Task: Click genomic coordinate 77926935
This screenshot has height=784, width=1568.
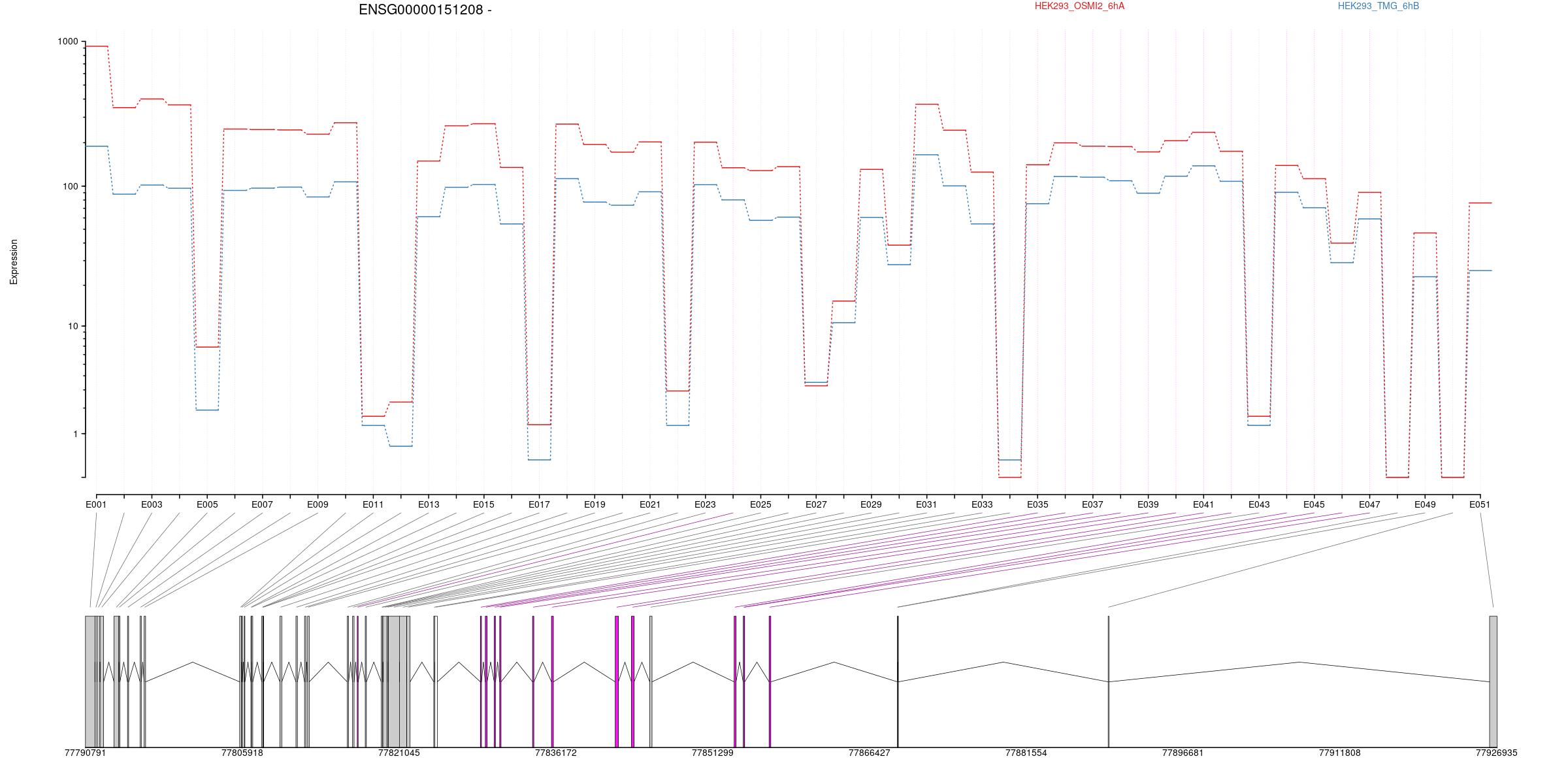Action: click(x=1496, y=753)
